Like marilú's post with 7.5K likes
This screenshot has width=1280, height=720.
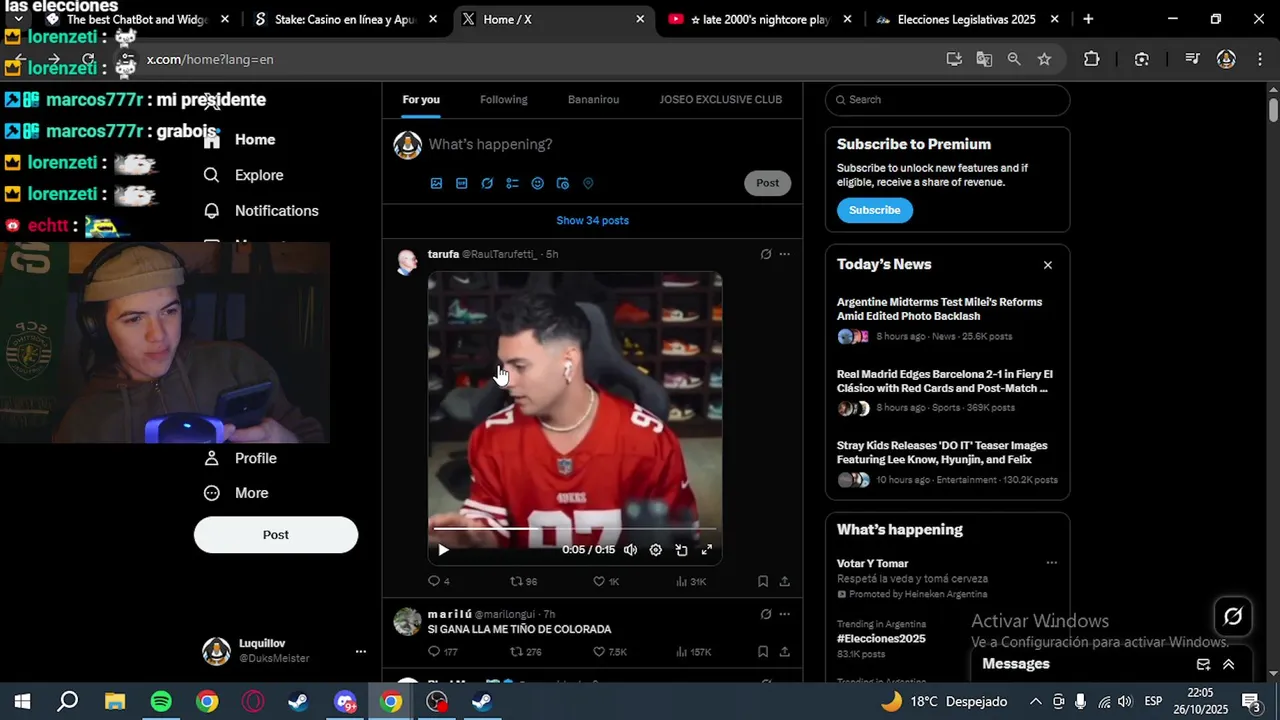coord(609,652)
